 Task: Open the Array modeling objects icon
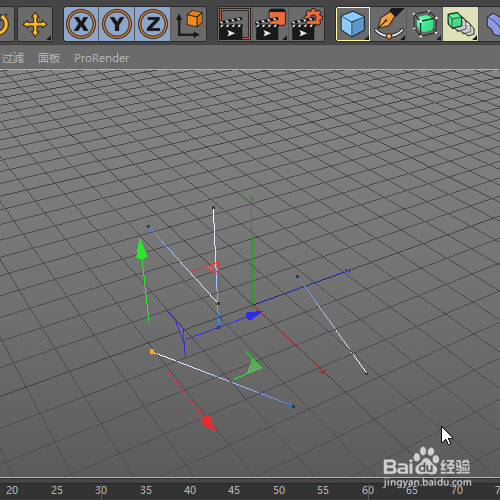(x=461, y=24)
